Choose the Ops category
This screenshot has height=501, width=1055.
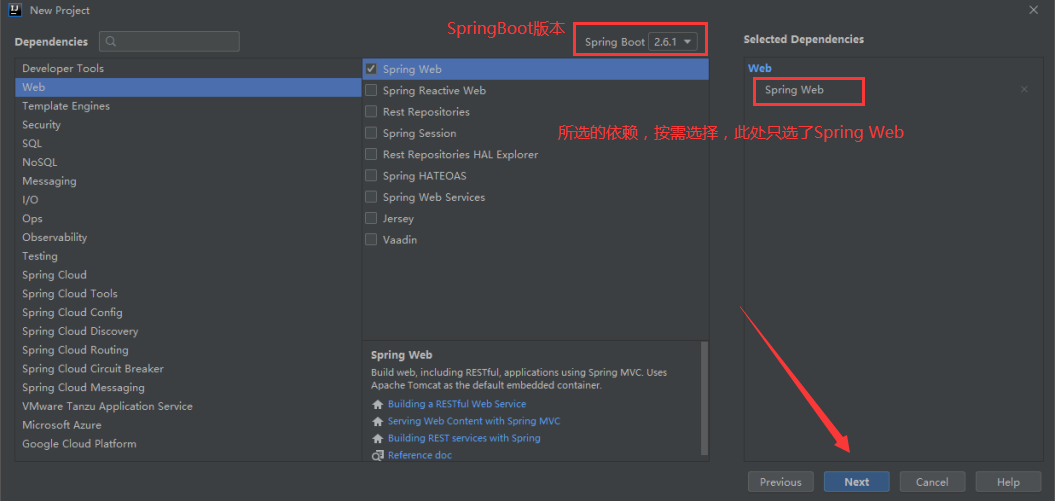click(x=188, y=219)
